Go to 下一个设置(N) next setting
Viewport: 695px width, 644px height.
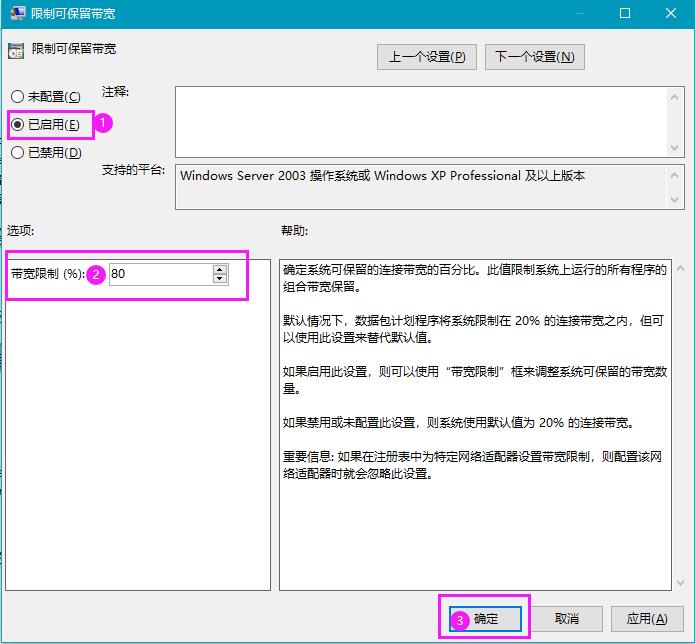[x=535, y=57]
